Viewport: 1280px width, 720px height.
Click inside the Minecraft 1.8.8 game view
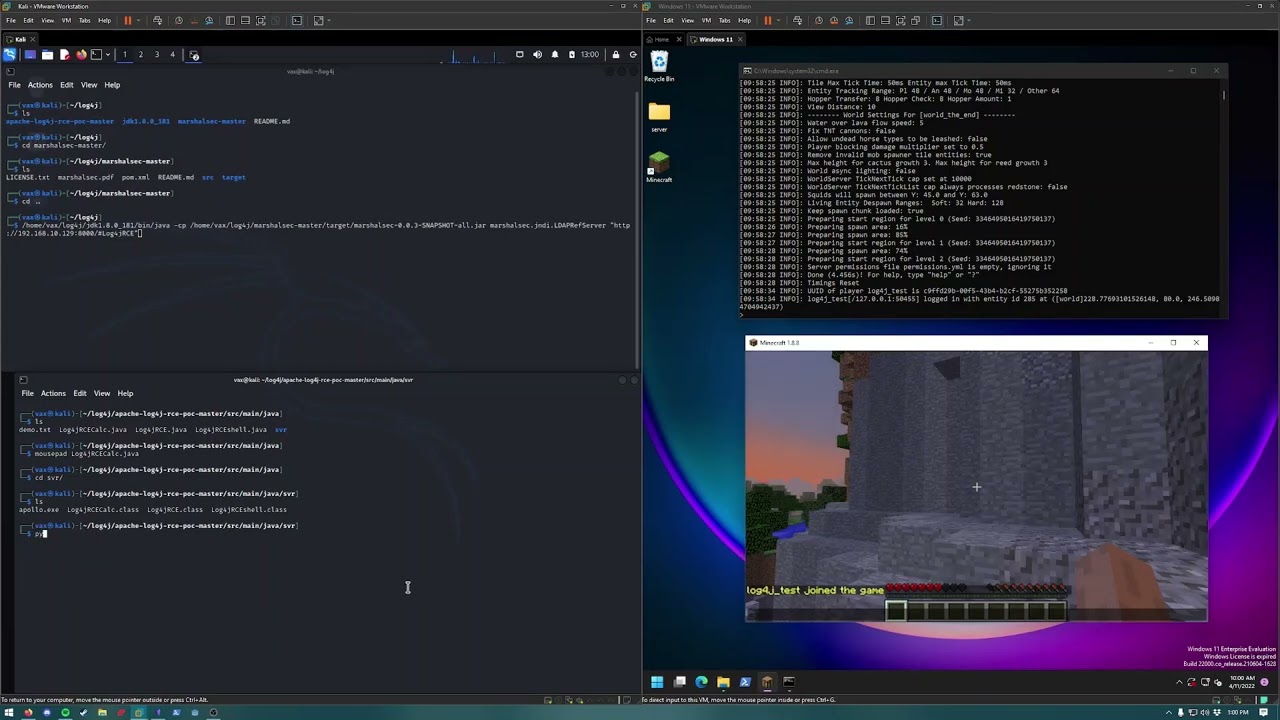tap(976, 486)
